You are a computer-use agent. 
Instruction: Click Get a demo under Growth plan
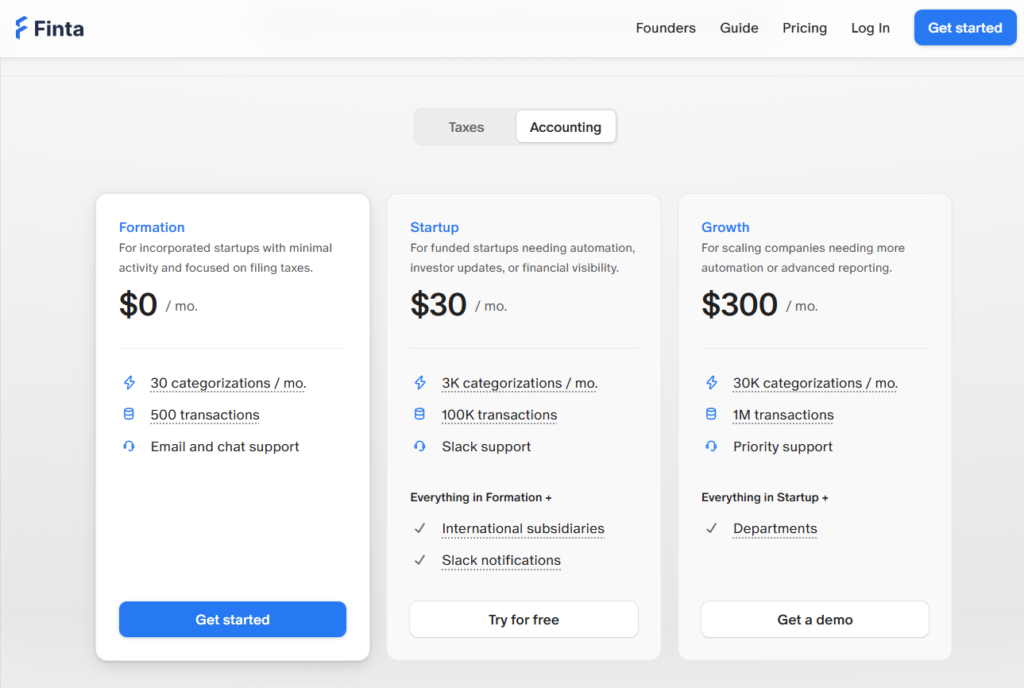[x=814, y=619]
